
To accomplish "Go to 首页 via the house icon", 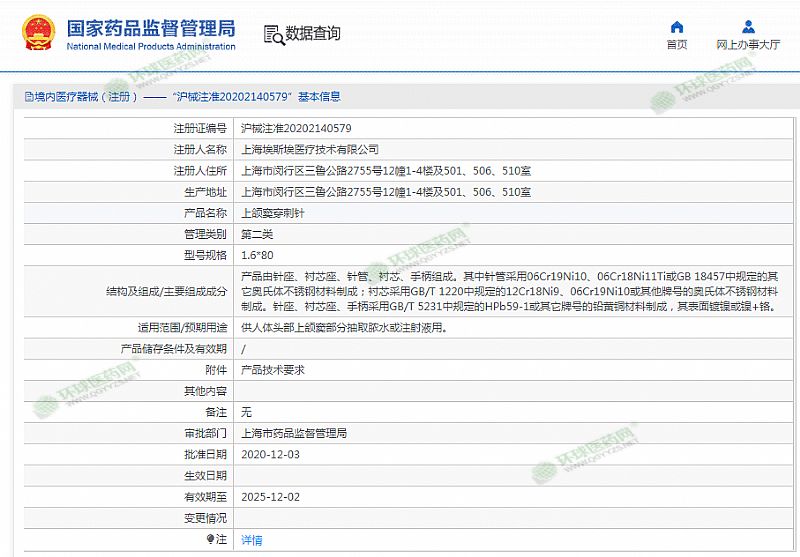I will click(x=677, y=27).
